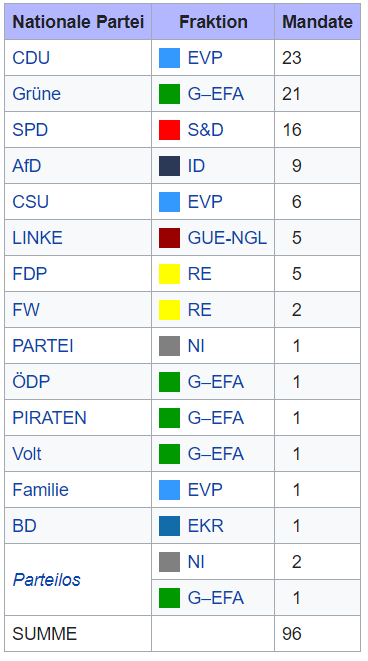The width and height of the screenshot is (368, 661).
Task: Open the ÖDP party link
Action: click(31, 382)
